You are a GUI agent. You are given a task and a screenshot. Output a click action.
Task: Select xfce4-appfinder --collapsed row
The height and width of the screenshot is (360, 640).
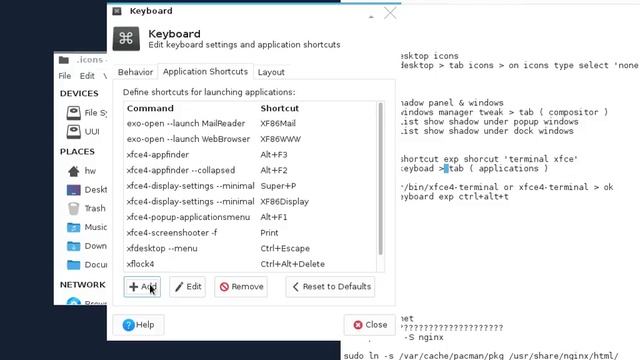tap(250, 170)
